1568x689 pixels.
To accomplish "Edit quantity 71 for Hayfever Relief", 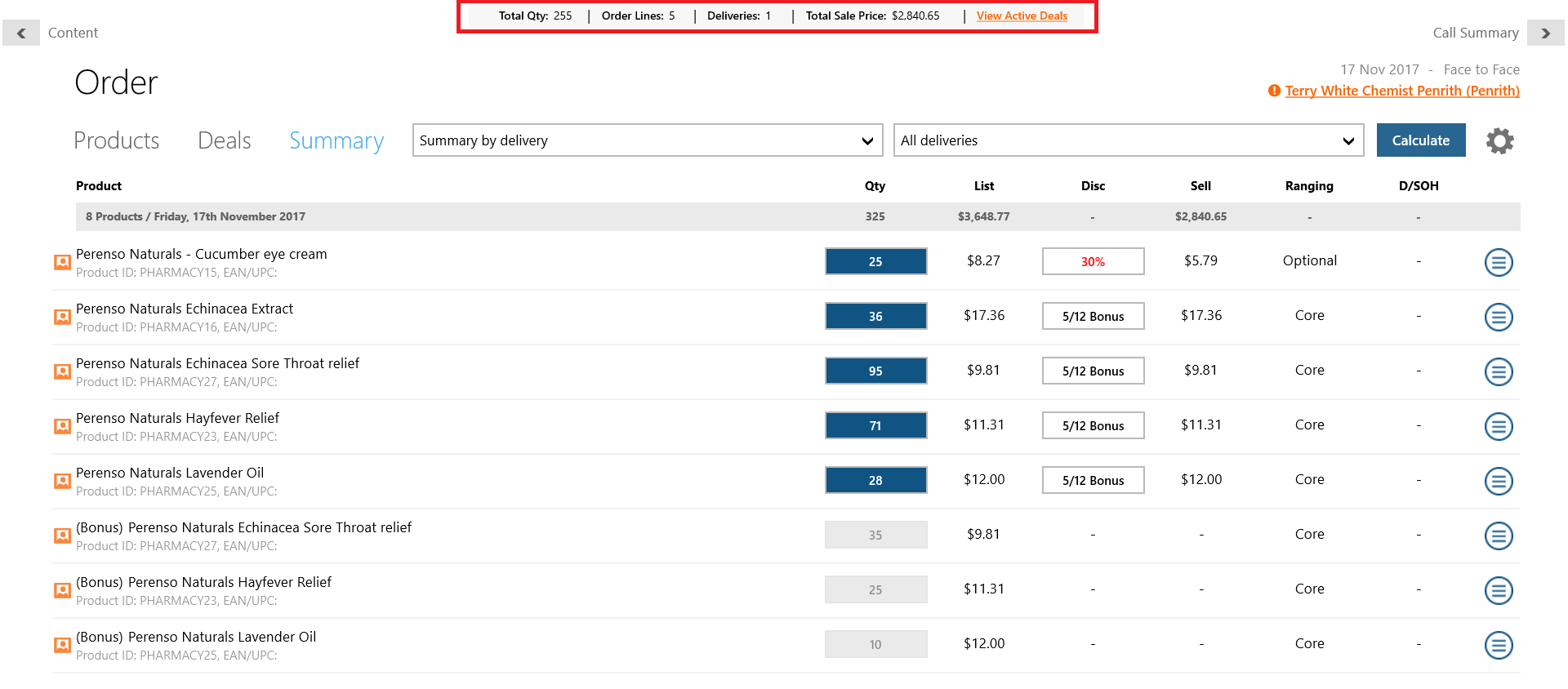I will point(875,425).
